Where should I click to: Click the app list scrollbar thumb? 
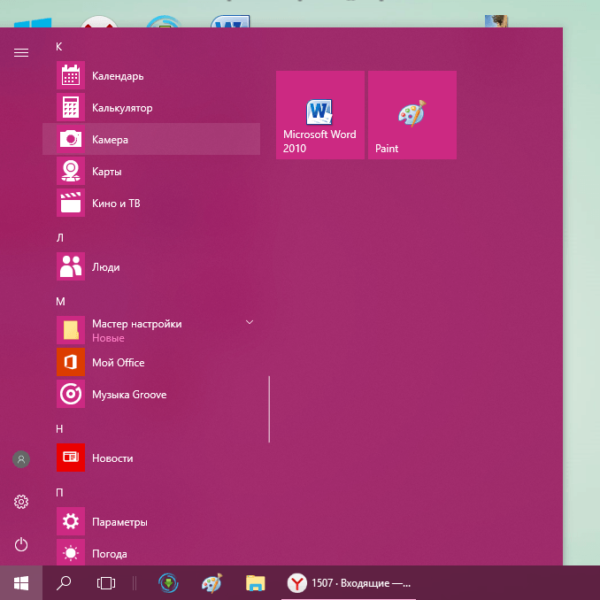click(x=269, y=409)
